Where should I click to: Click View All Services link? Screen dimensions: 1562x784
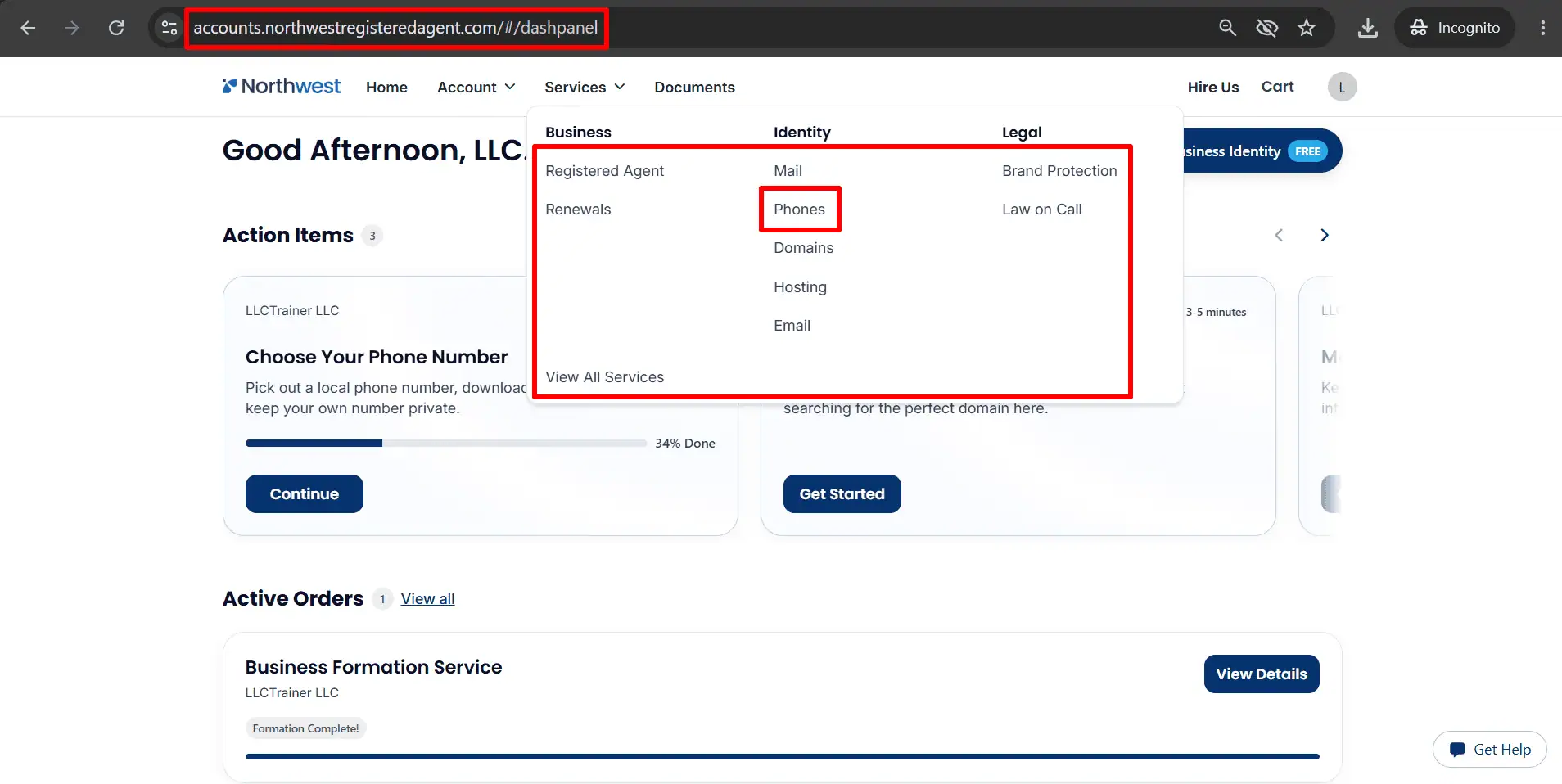coord(604,377)
